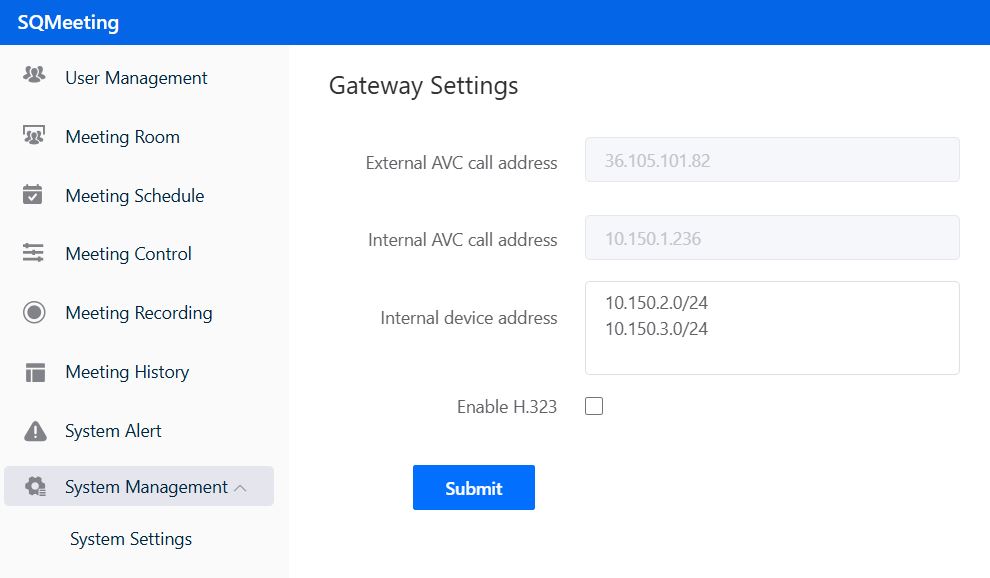Click the SQMeeting title in header
Viewport: 990px width, 578px height.
[68, 22]
